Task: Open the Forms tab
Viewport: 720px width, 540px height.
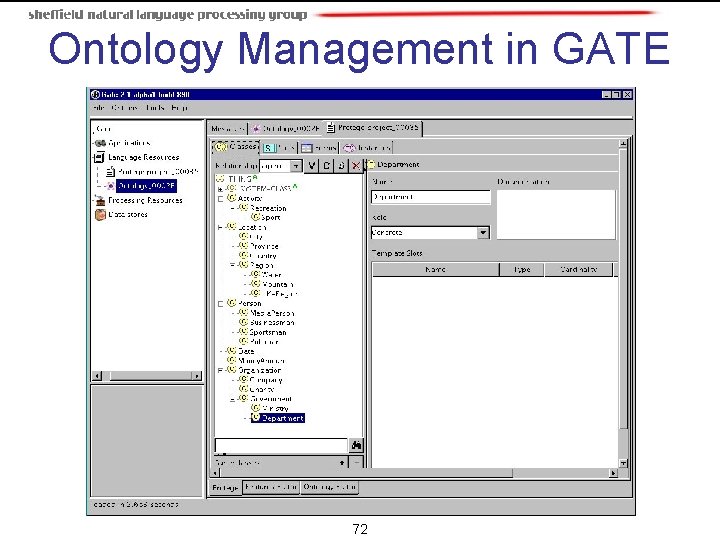Action: [x=319, y=148]
